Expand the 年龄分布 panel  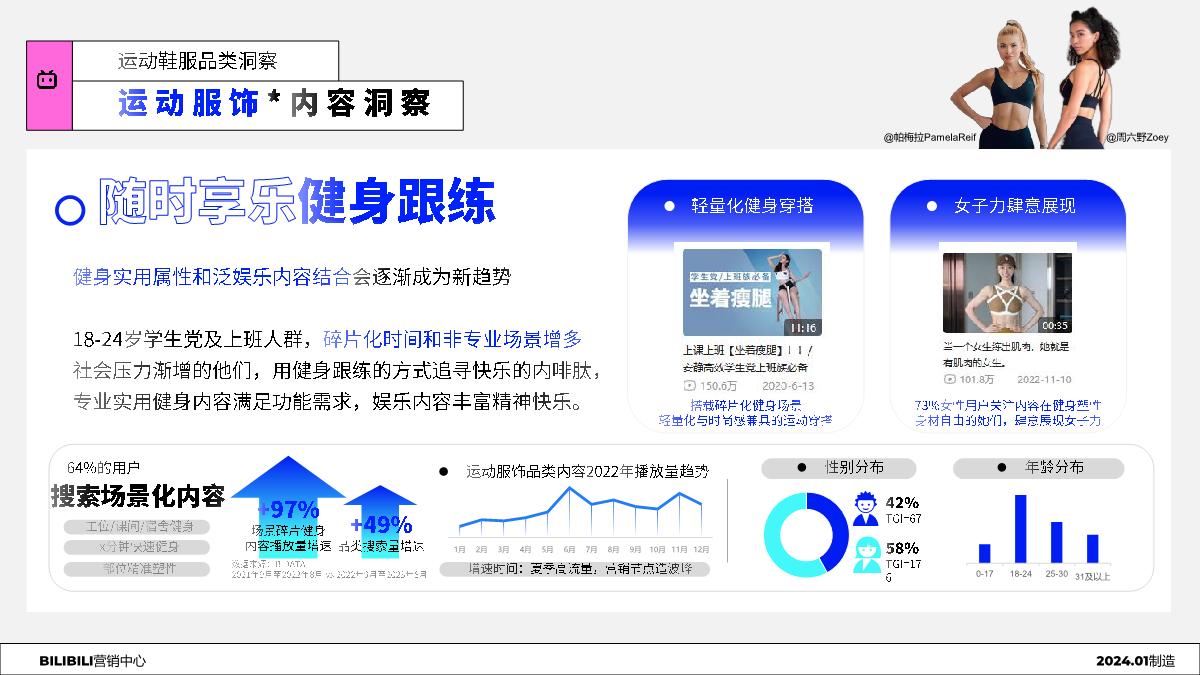coord(1039,468)
